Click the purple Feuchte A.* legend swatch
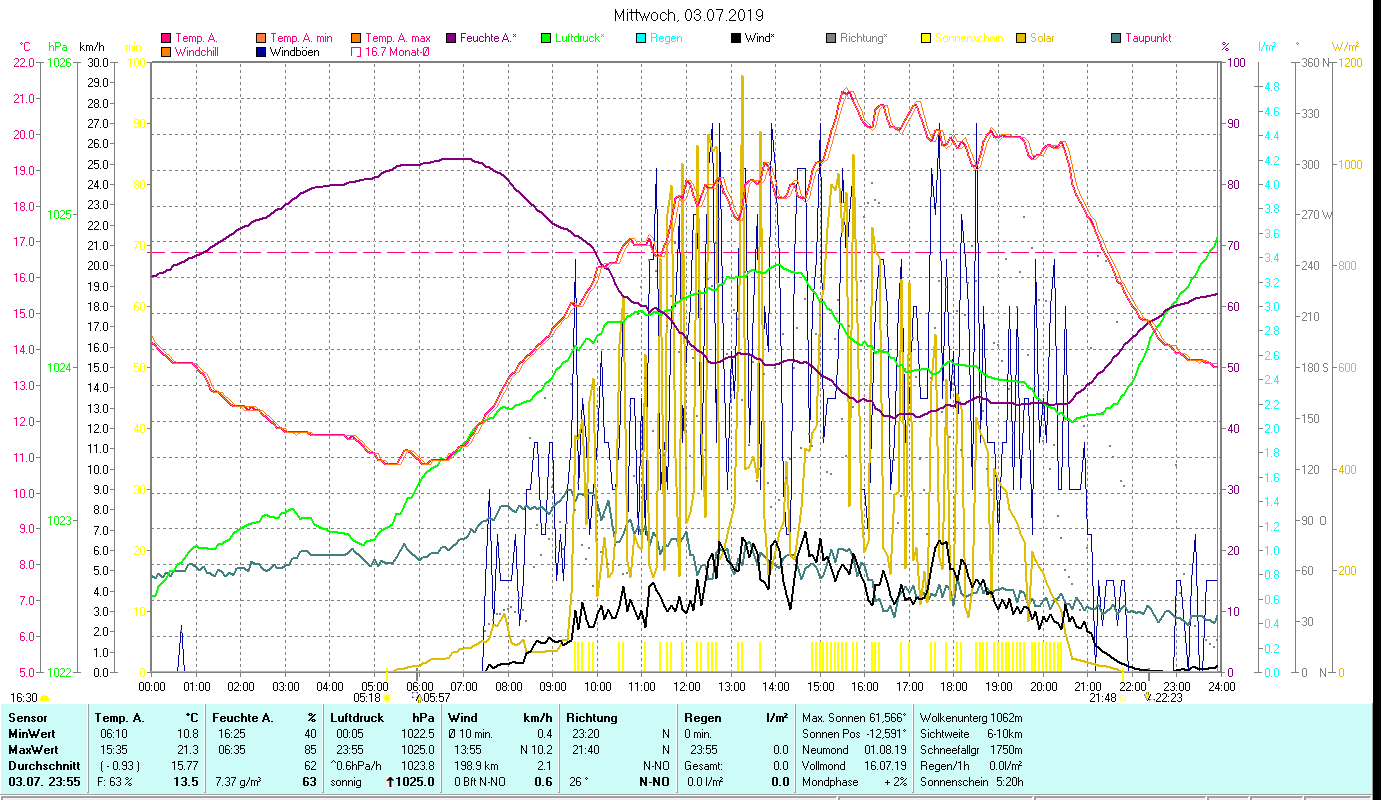 [453, 39]
